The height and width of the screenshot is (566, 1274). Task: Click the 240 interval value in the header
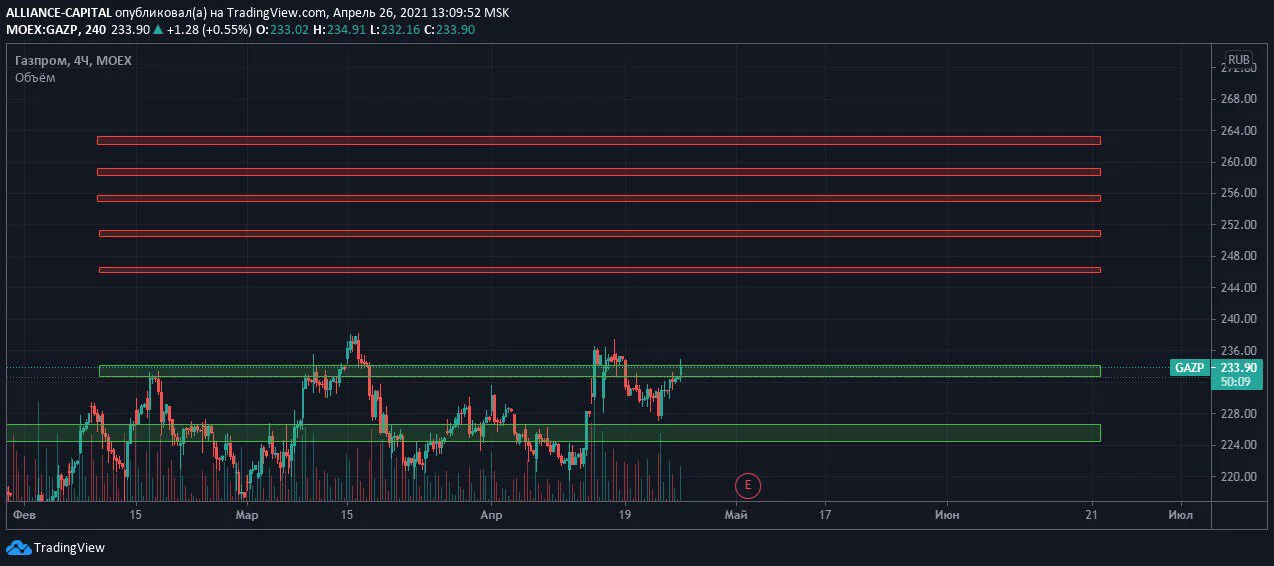tap(96, 30)
